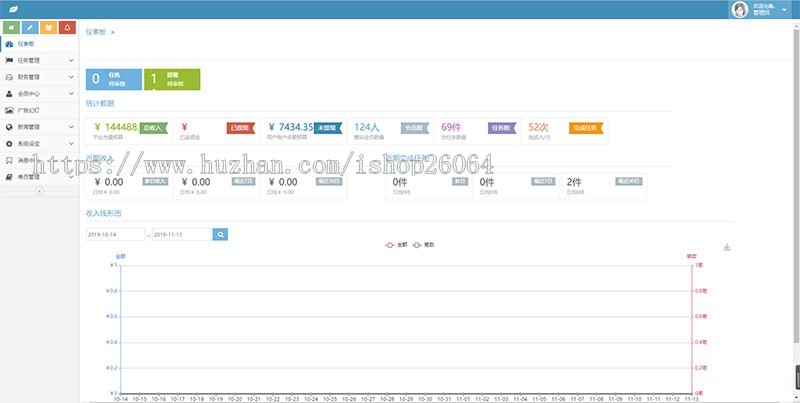This screenshot has width=800, height=403.
Task: Toggle the 金额 series in chart legend
Action: point(396,245)
